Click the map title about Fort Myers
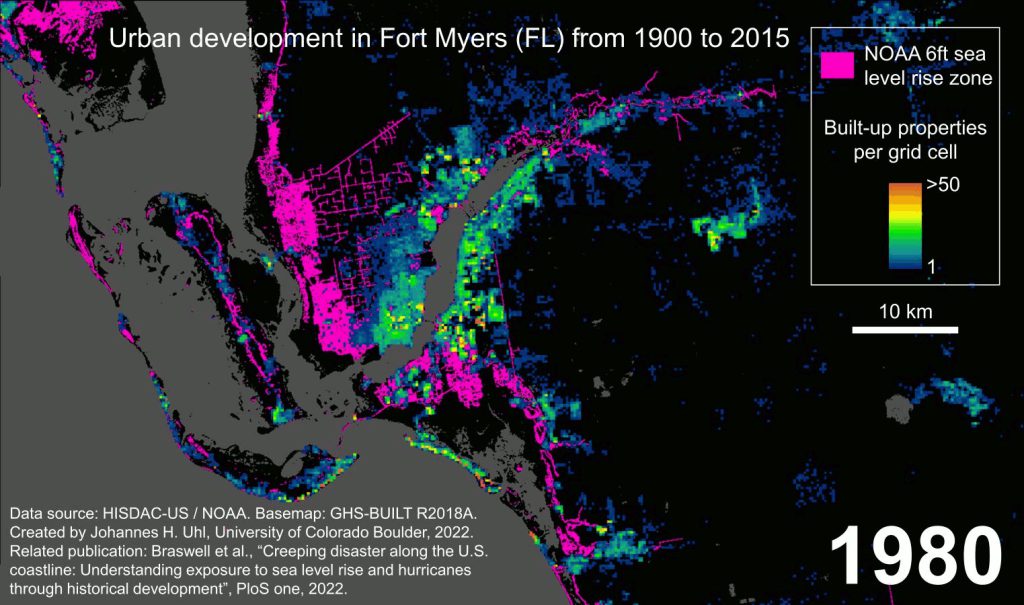Image resolution: width=1024 pixels, height=605 pixels. click(x=448, y=39)
